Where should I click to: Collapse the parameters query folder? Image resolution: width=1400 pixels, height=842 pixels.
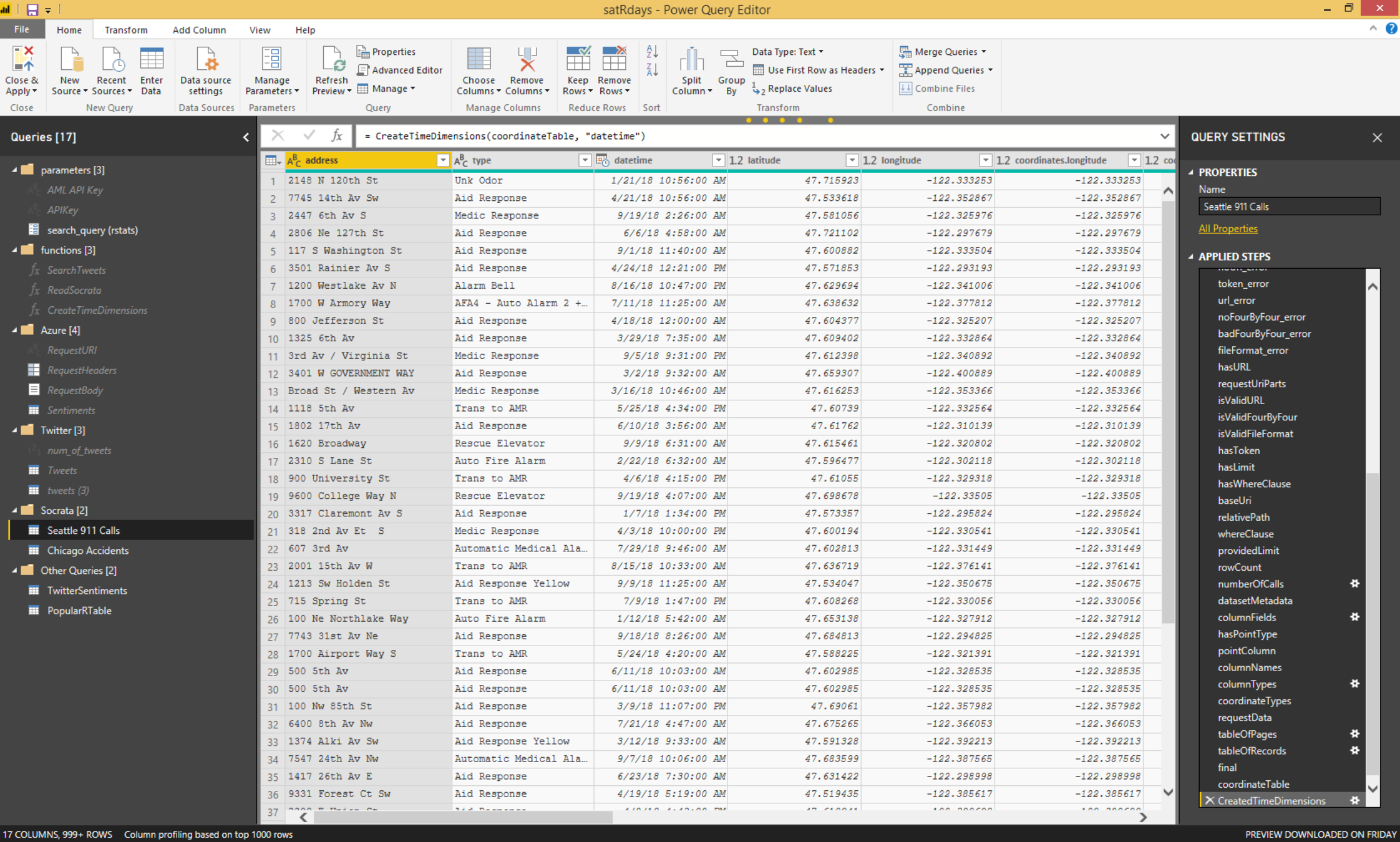point(14,170)
